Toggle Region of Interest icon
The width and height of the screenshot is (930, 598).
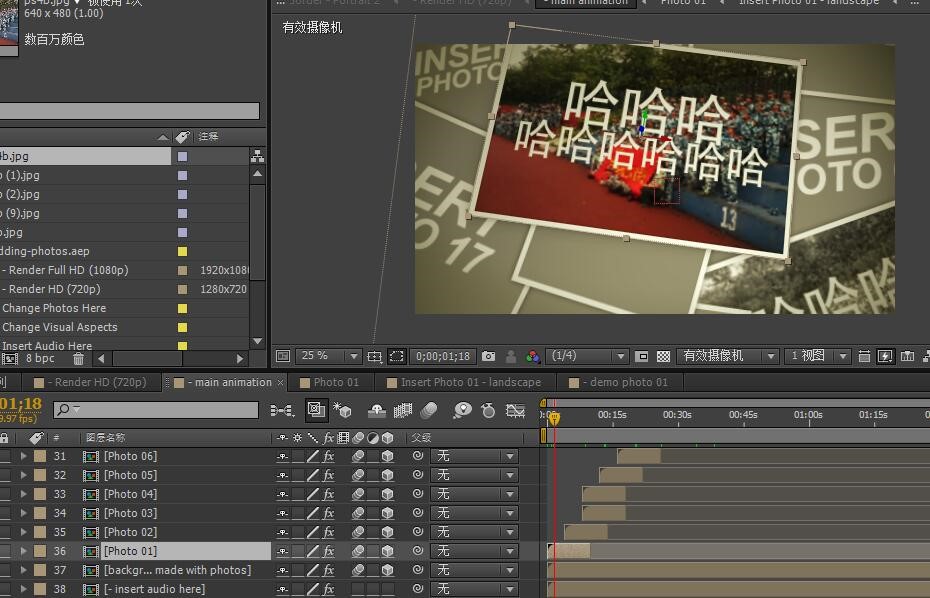click(x=641, y=356)
